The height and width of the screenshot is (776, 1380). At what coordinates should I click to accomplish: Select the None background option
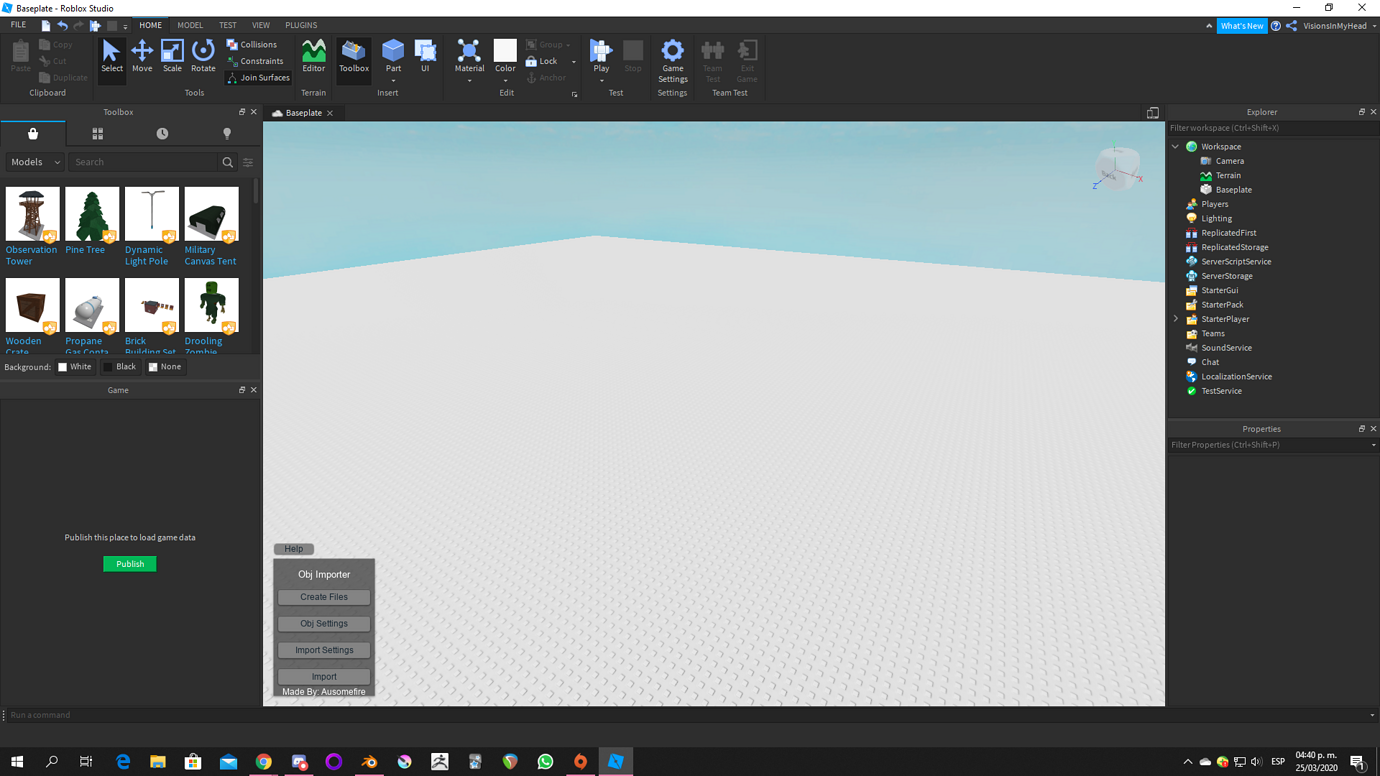tap(164, 366)
